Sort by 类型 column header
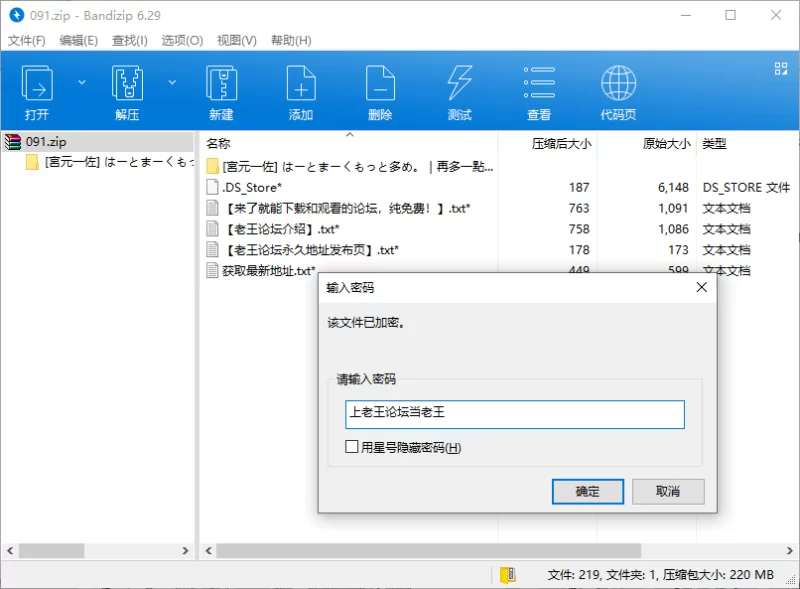 (x=714, y=144)
